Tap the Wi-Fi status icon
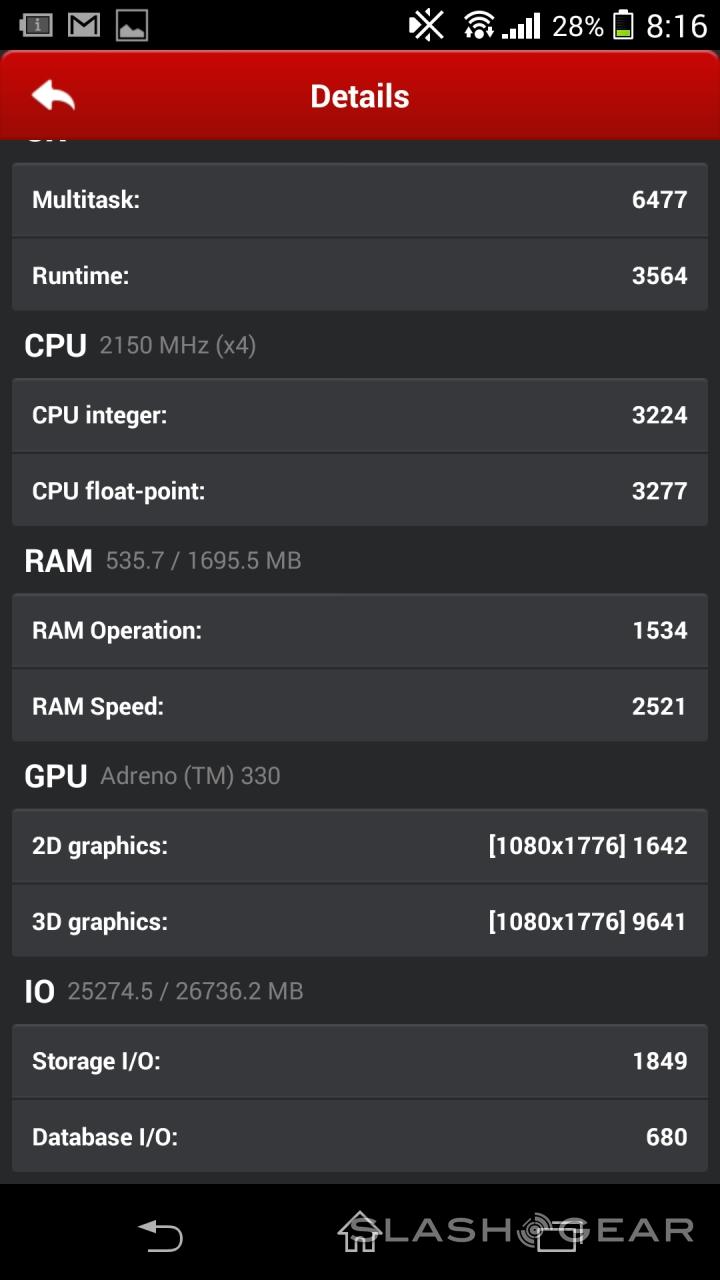The image size is (720, 1280). coord(480,25)
